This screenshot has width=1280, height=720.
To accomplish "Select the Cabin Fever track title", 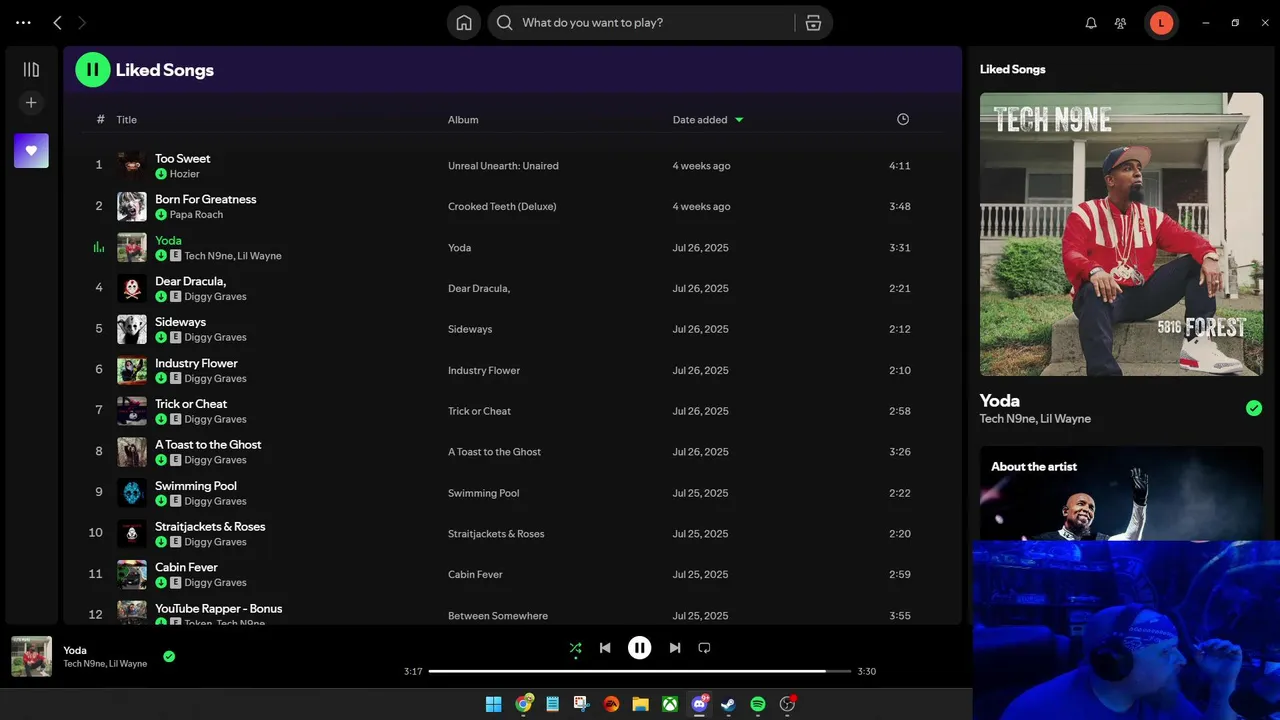I will click(x=186, y=568).
